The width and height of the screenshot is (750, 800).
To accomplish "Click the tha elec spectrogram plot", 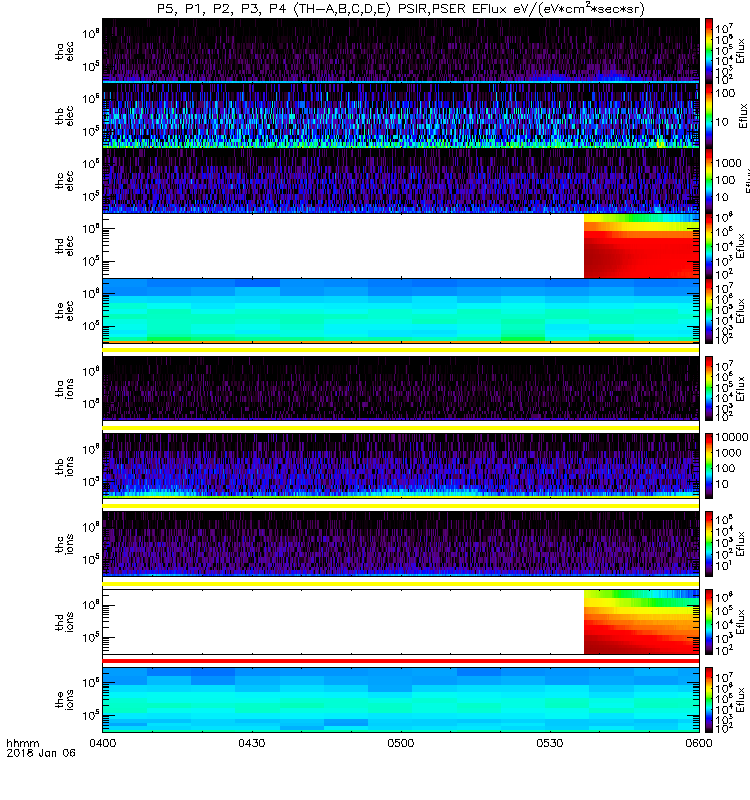I will (401, 51).
